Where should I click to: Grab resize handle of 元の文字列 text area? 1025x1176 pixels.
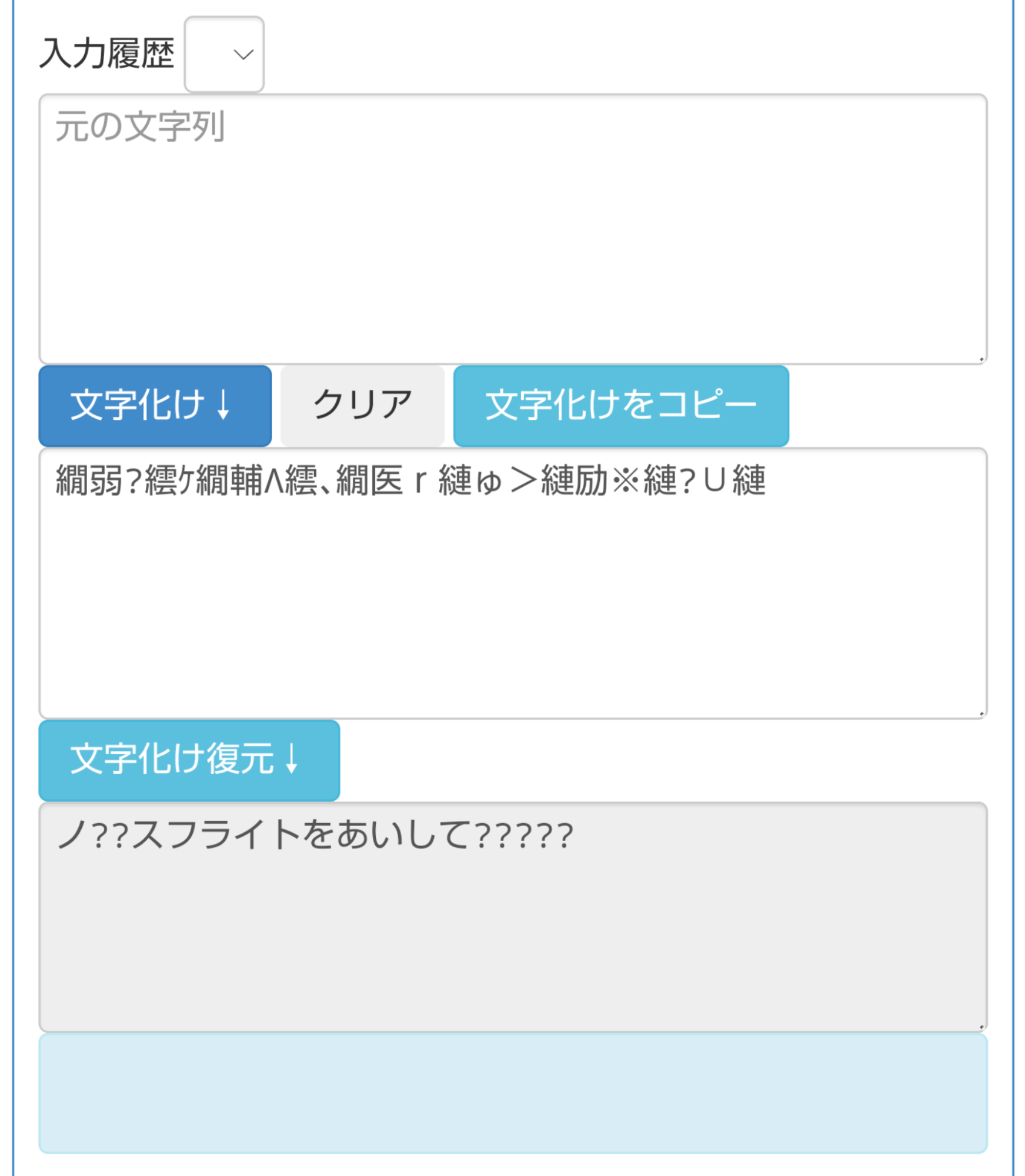pyautogui.click(x=981, y=359)
